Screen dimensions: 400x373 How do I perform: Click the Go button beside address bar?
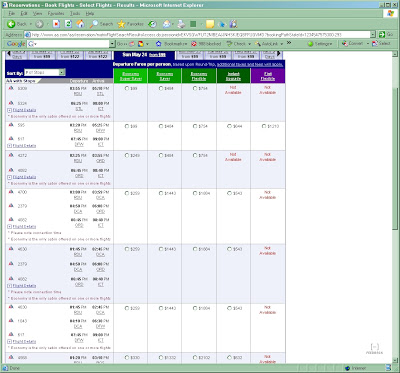point(386,34)
